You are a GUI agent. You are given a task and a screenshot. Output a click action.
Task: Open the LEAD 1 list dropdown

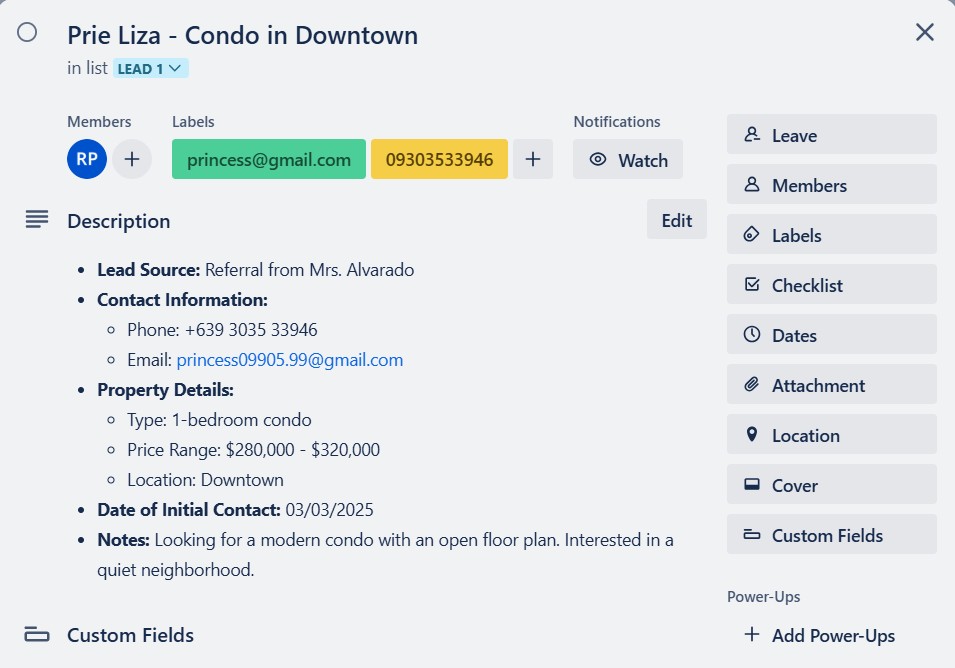tap(151, 68)
